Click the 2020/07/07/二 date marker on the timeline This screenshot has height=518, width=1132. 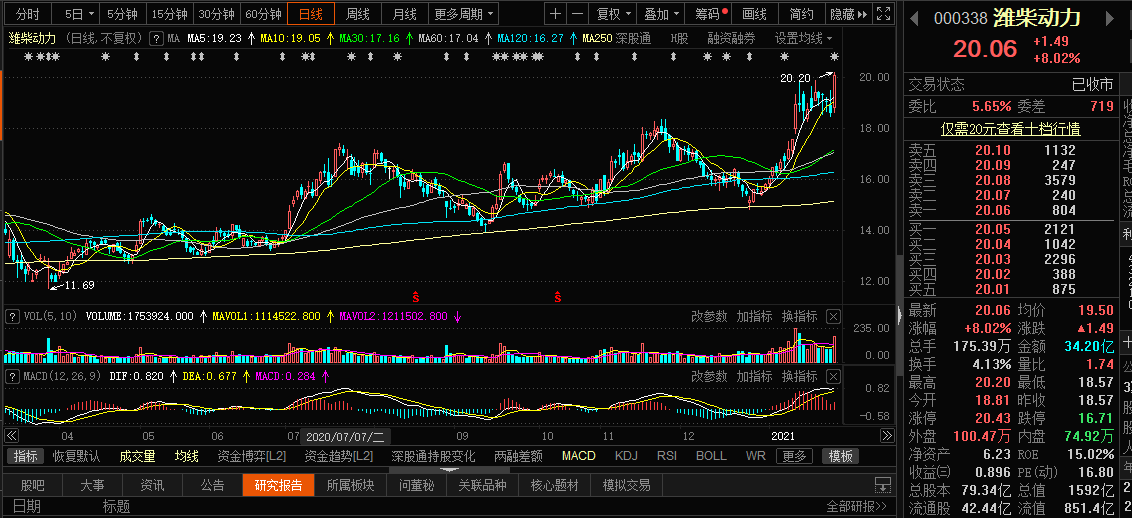coord(346,436)
